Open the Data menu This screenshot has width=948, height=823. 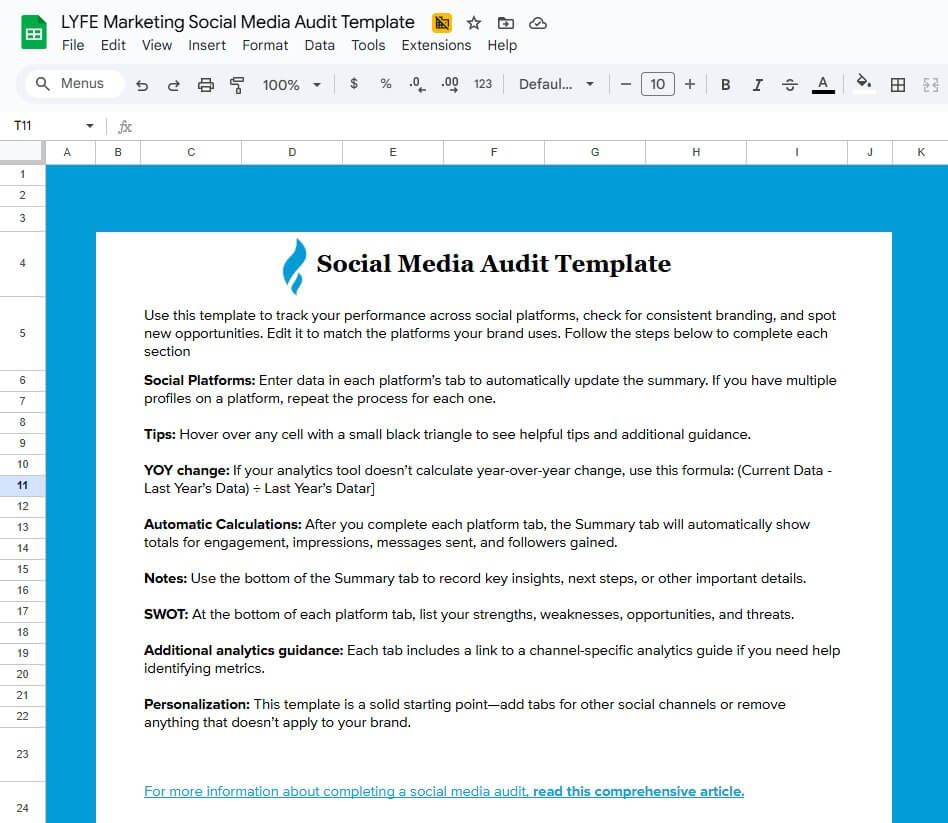[x=319, y=45]
